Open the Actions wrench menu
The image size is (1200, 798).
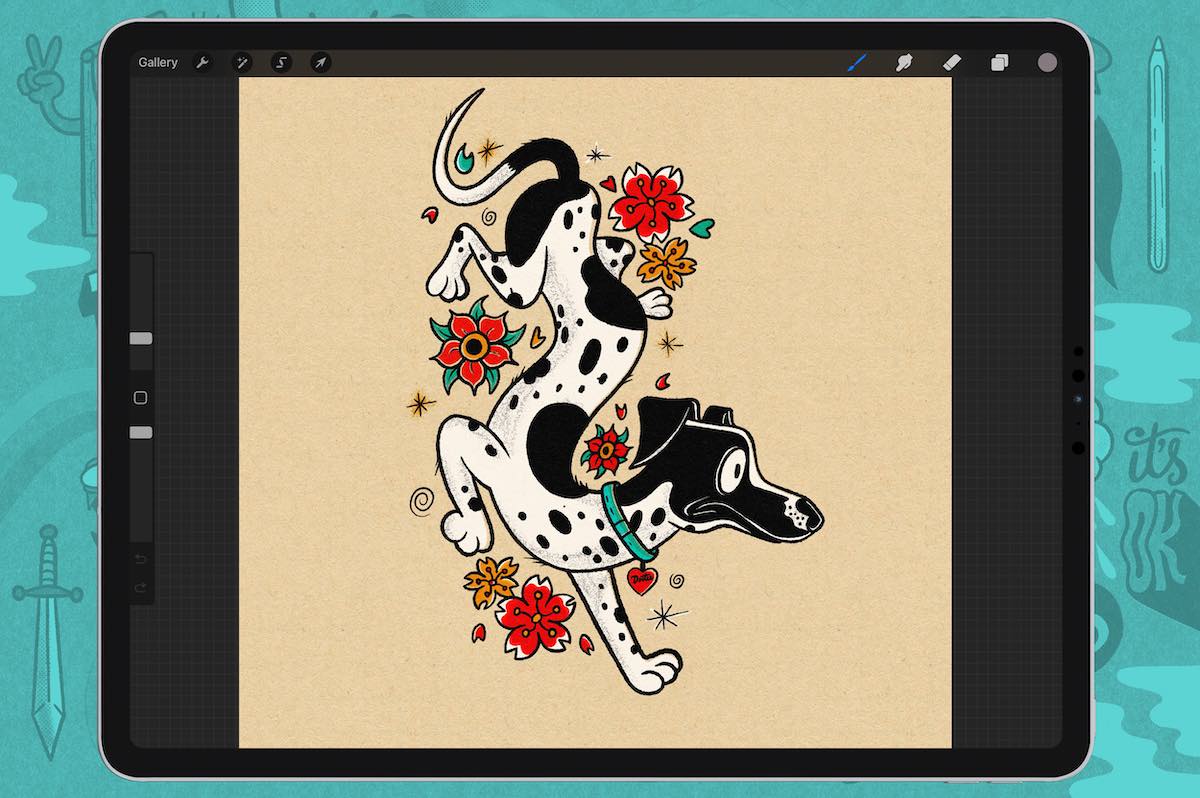point(203,62)
